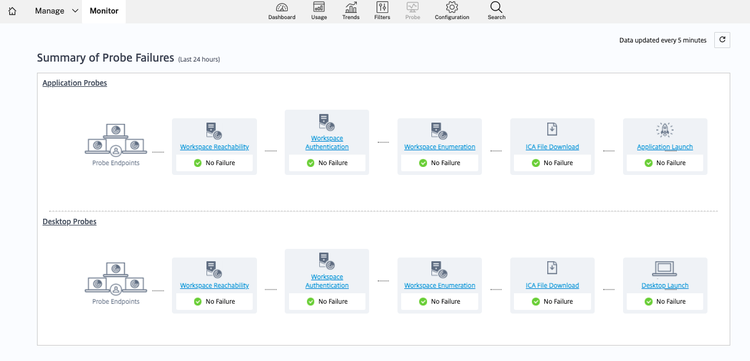Image resolution: width=750 pixels, height=361 pixels.
Task: Click Application Probes' Probe Endpoints icon
Action: click(x=116, y=139)
